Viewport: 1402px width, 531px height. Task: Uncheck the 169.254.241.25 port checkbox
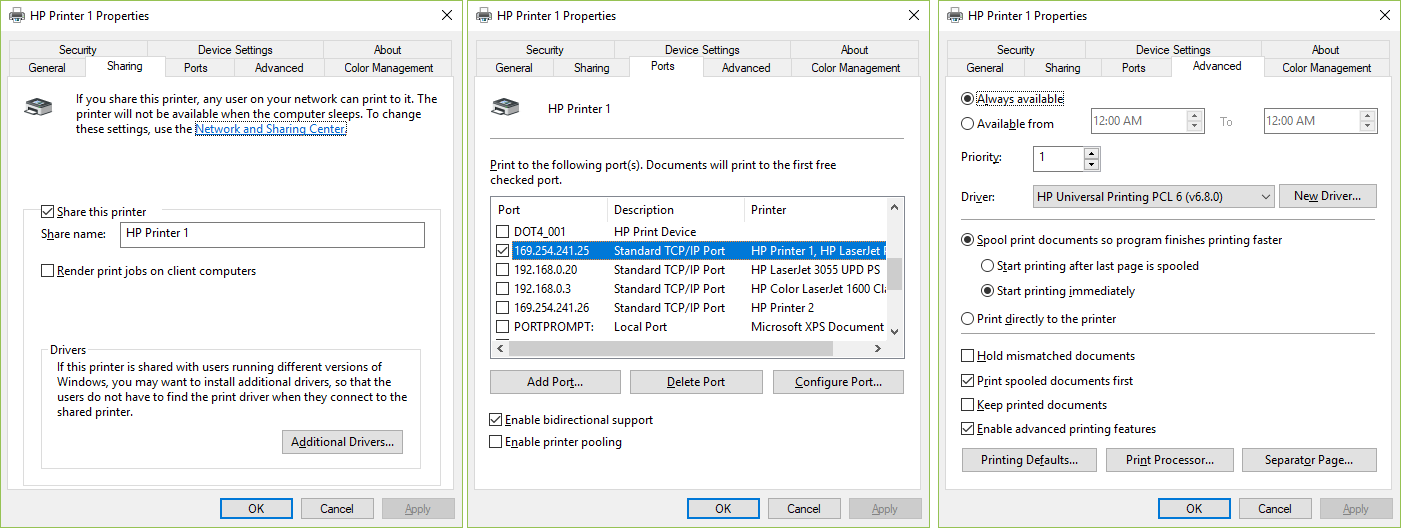tap(503, 250)
